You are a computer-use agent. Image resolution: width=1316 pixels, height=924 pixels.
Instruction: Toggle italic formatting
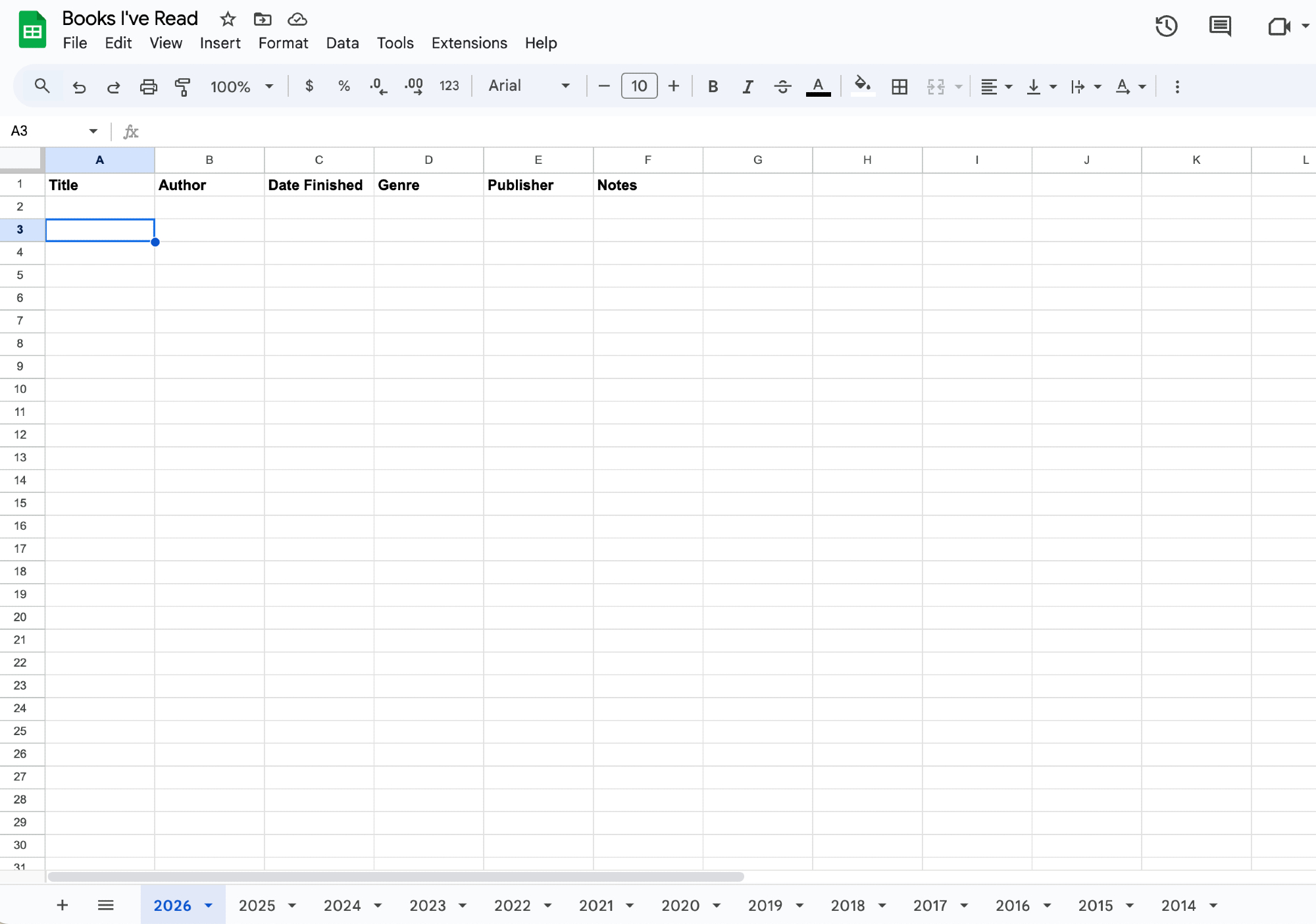point(747,86)
